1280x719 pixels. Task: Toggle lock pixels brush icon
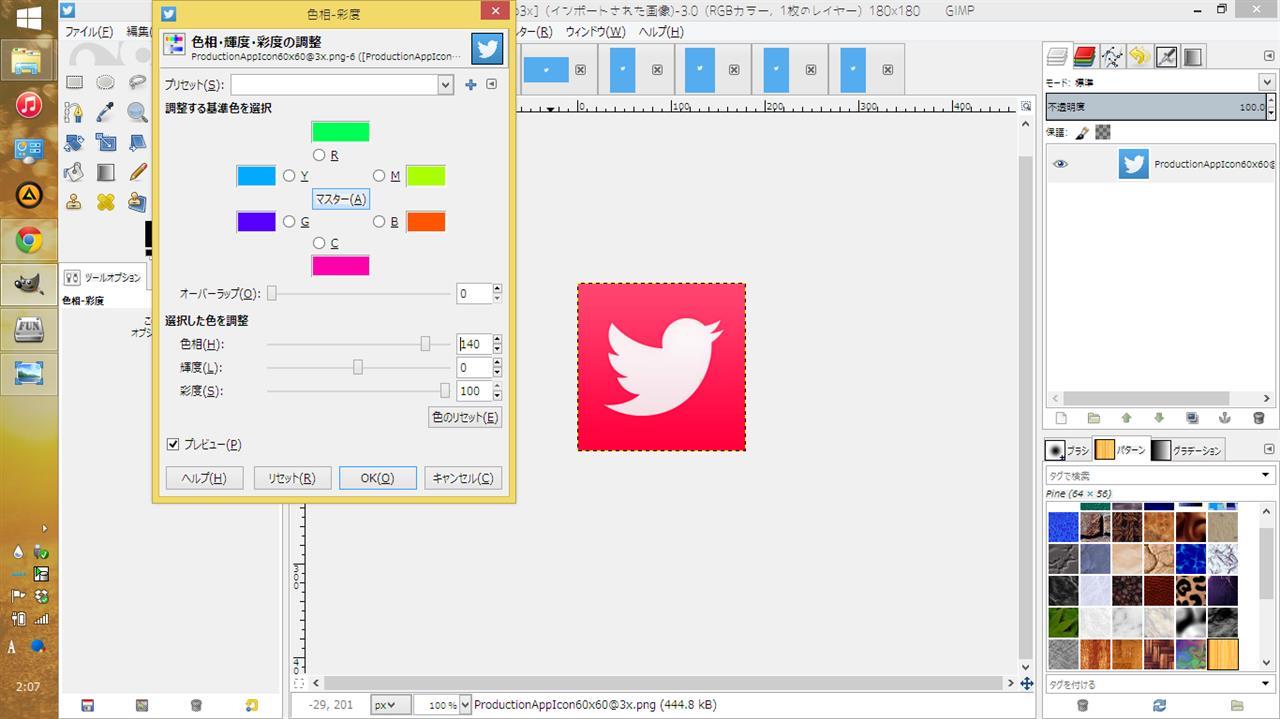1082,132
